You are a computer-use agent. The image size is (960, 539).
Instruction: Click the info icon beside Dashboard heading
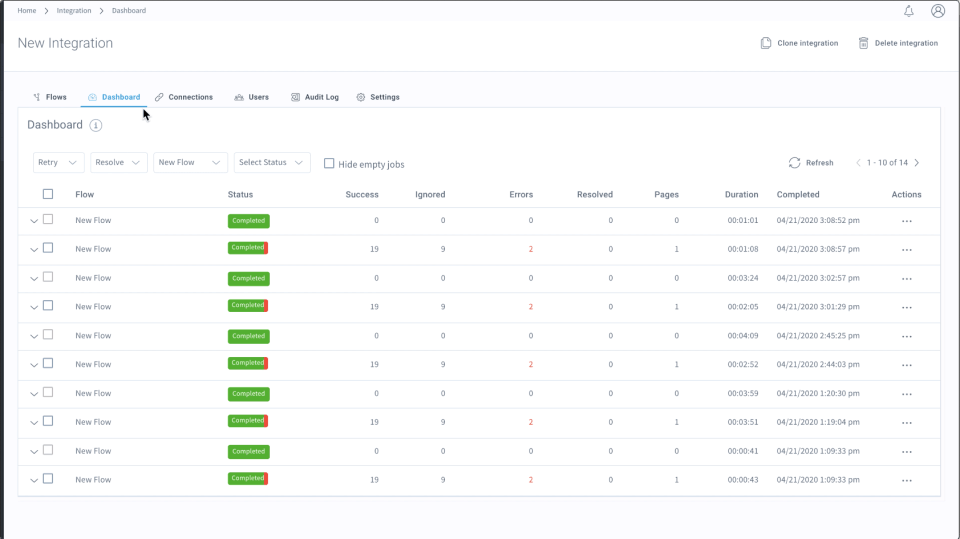(96, 125)
